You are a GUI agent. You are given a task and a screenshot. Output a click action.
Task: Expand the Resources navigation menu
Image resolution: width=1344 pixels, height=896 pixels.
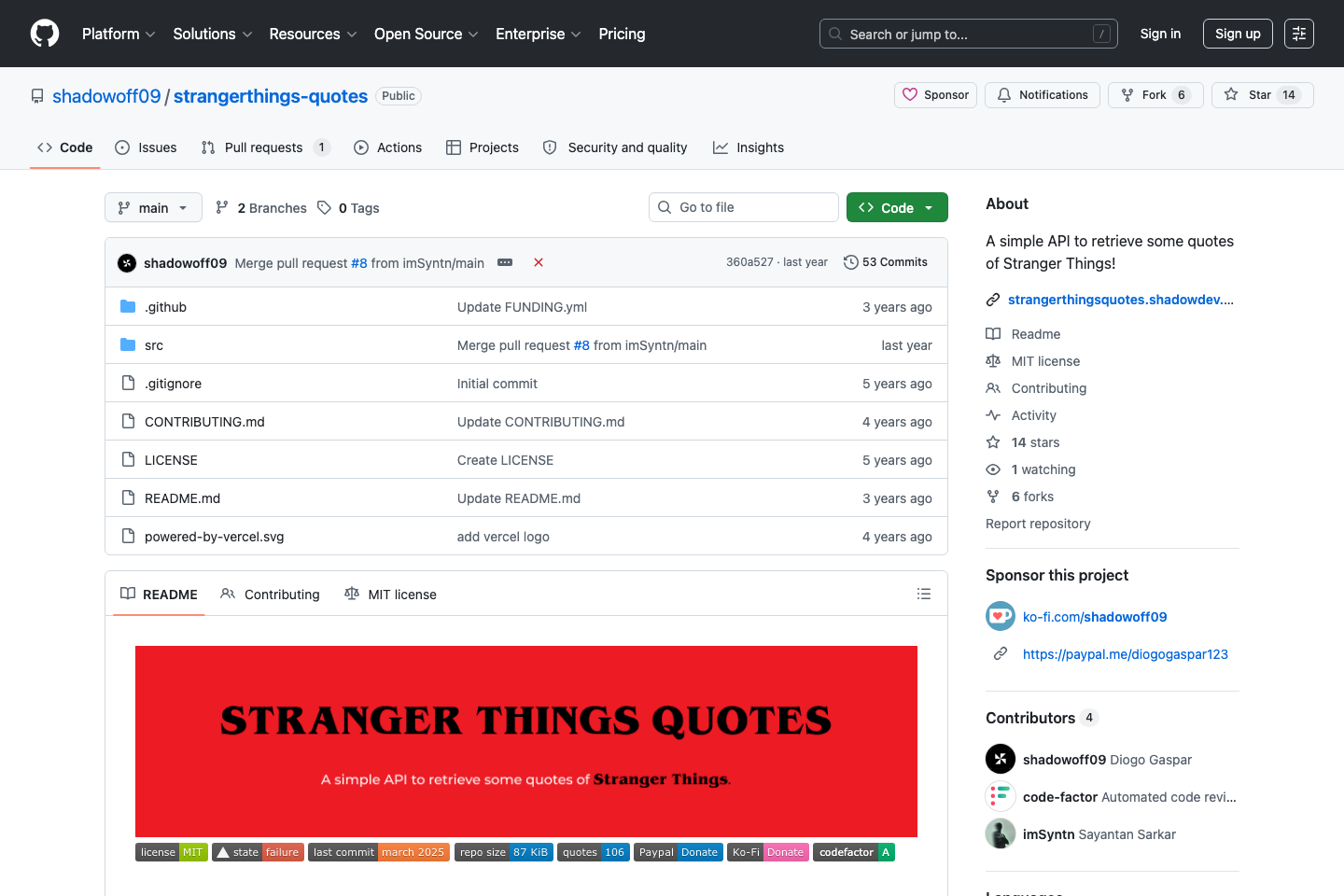[x=313, y=34]
